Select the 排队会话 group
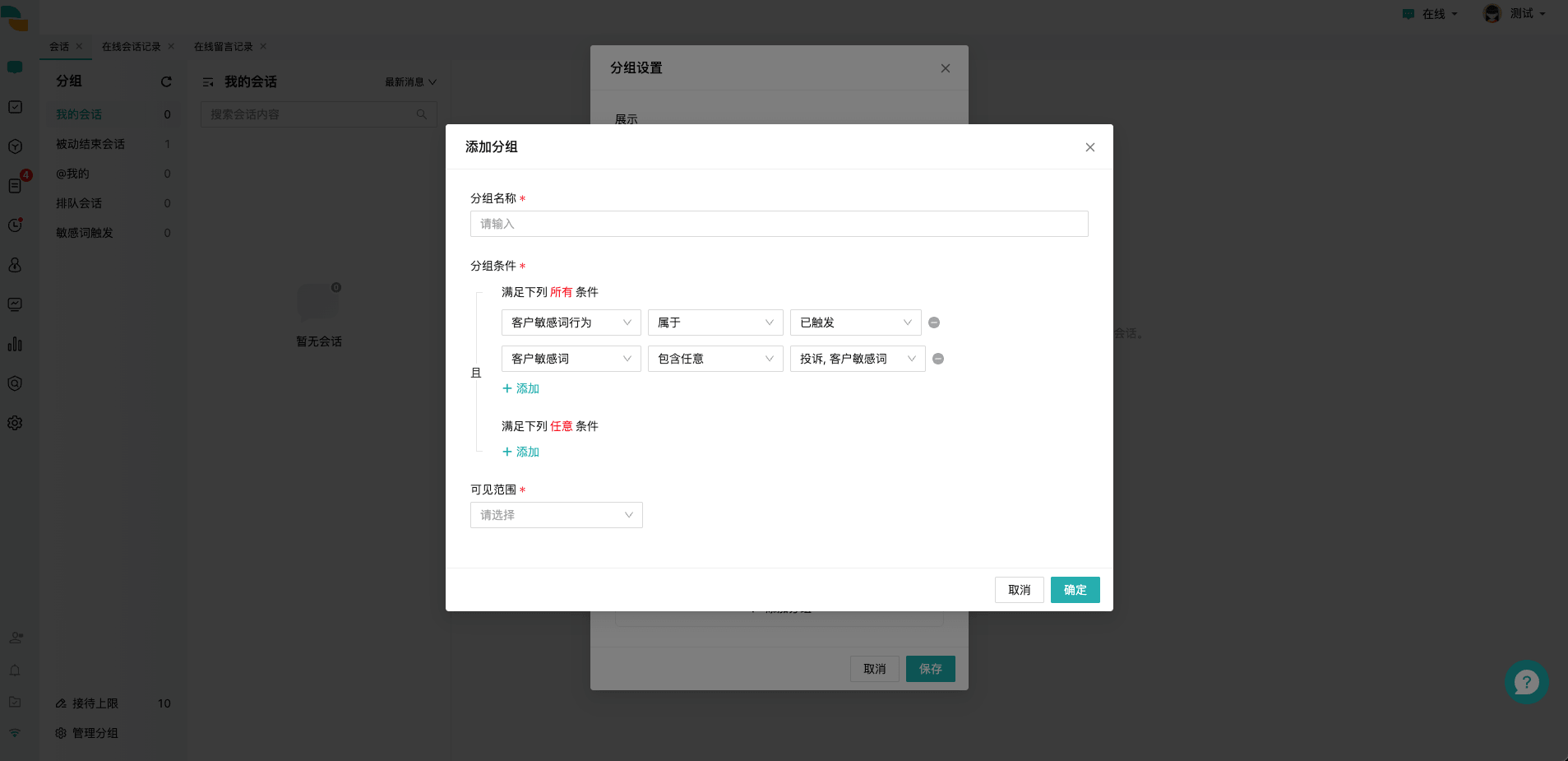The height and width of the screenshot is (761, 1568). [113, 203]
